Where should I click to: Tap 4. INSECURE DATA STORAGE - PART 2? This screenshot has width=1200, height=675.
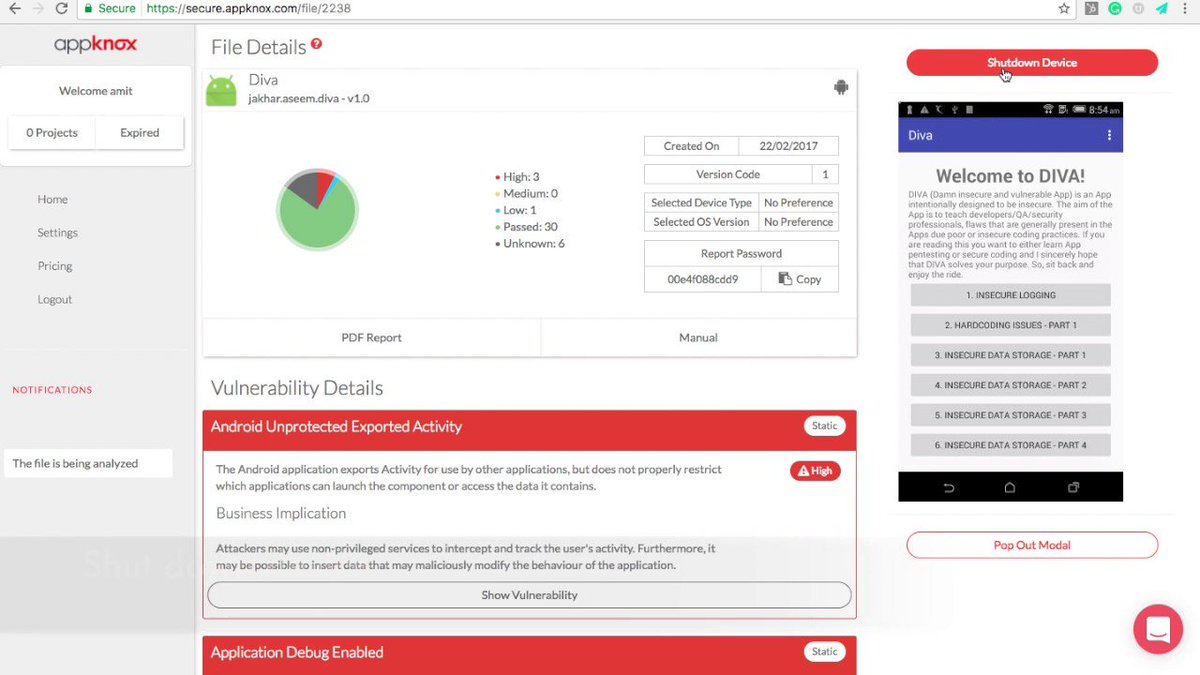1011,385
